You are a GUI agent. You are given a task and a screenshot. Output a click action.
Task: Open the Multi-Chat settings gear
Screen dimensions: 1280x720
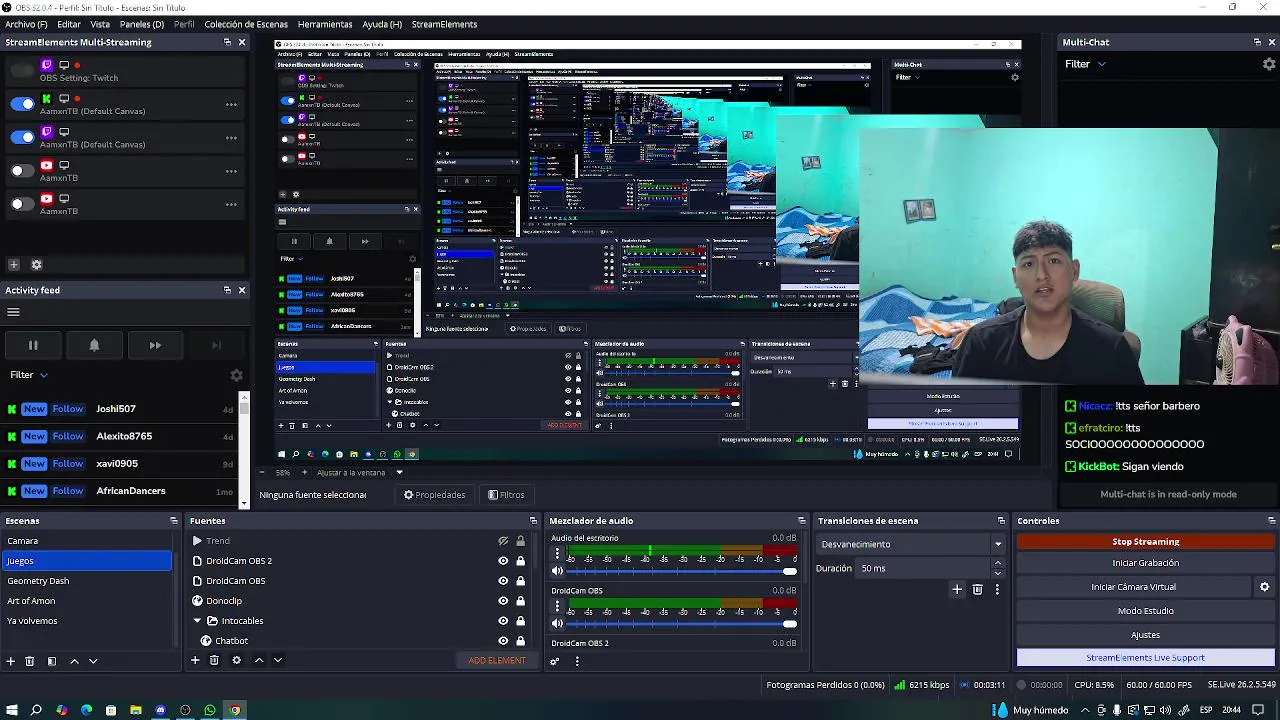click(x=1269, y=64)
